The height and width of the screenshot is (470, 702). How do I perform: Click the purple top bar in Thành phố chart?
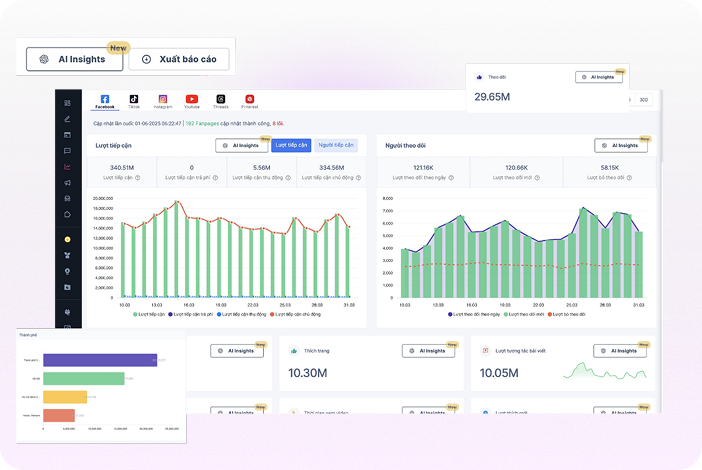tap(100, 360)
